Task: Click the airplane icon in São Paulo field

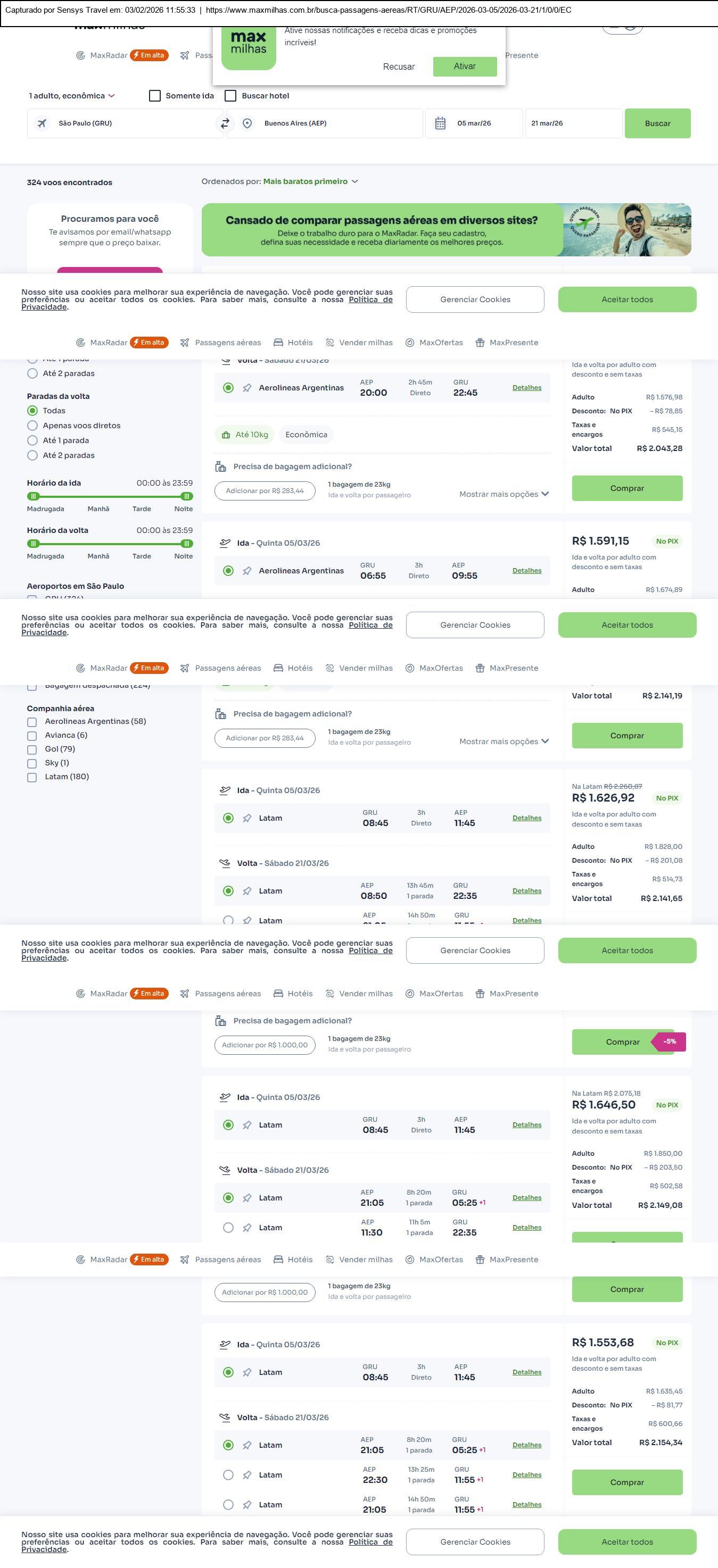Action: tap(42, 123)
